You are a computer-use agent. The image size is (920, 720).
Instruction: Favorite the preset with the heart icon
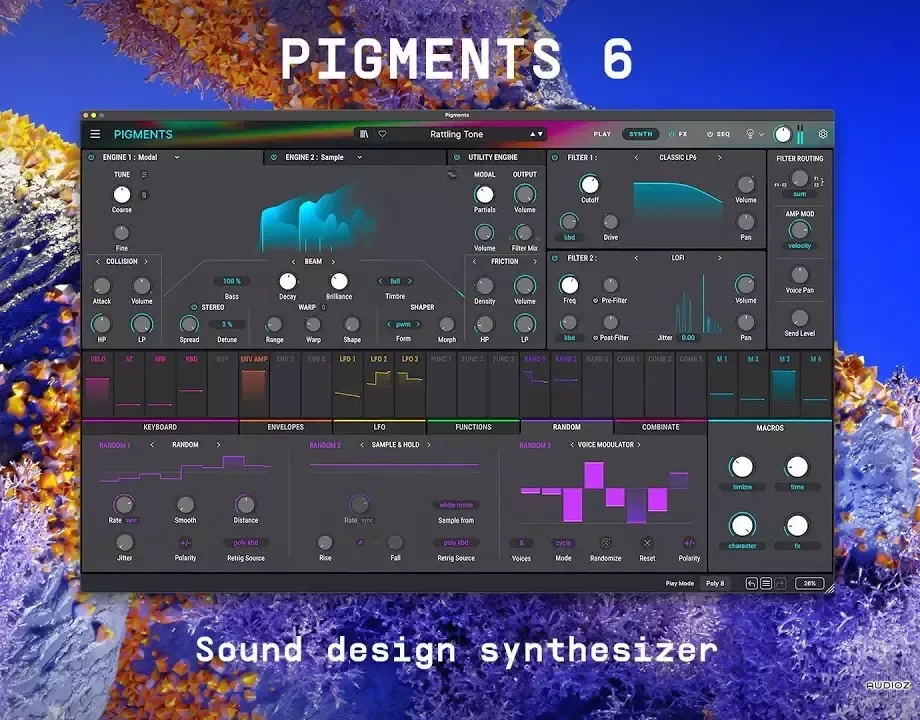pyautogui.click(x=383, y=134)
